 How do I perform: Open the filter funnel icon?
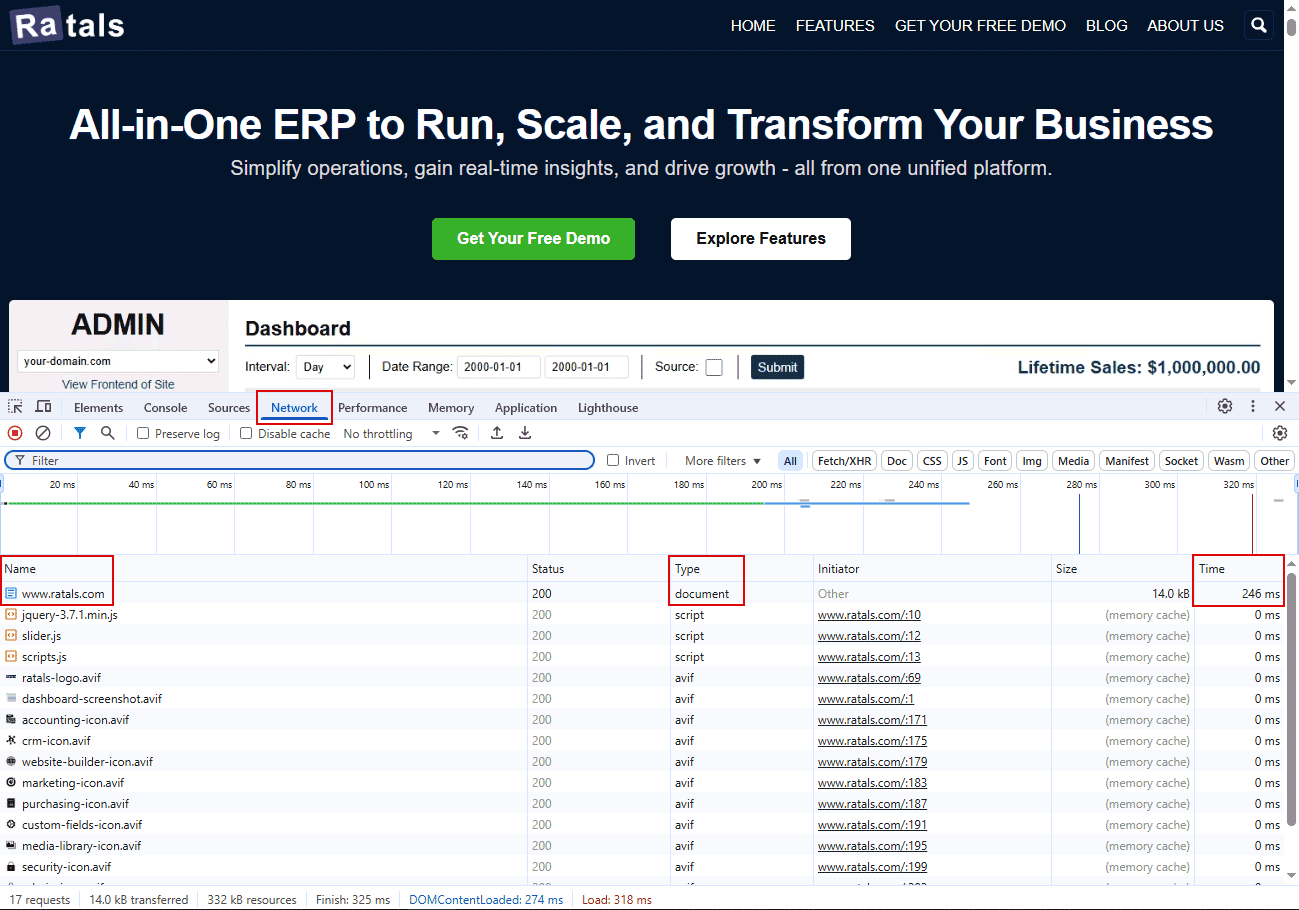[x=79, y=432]
